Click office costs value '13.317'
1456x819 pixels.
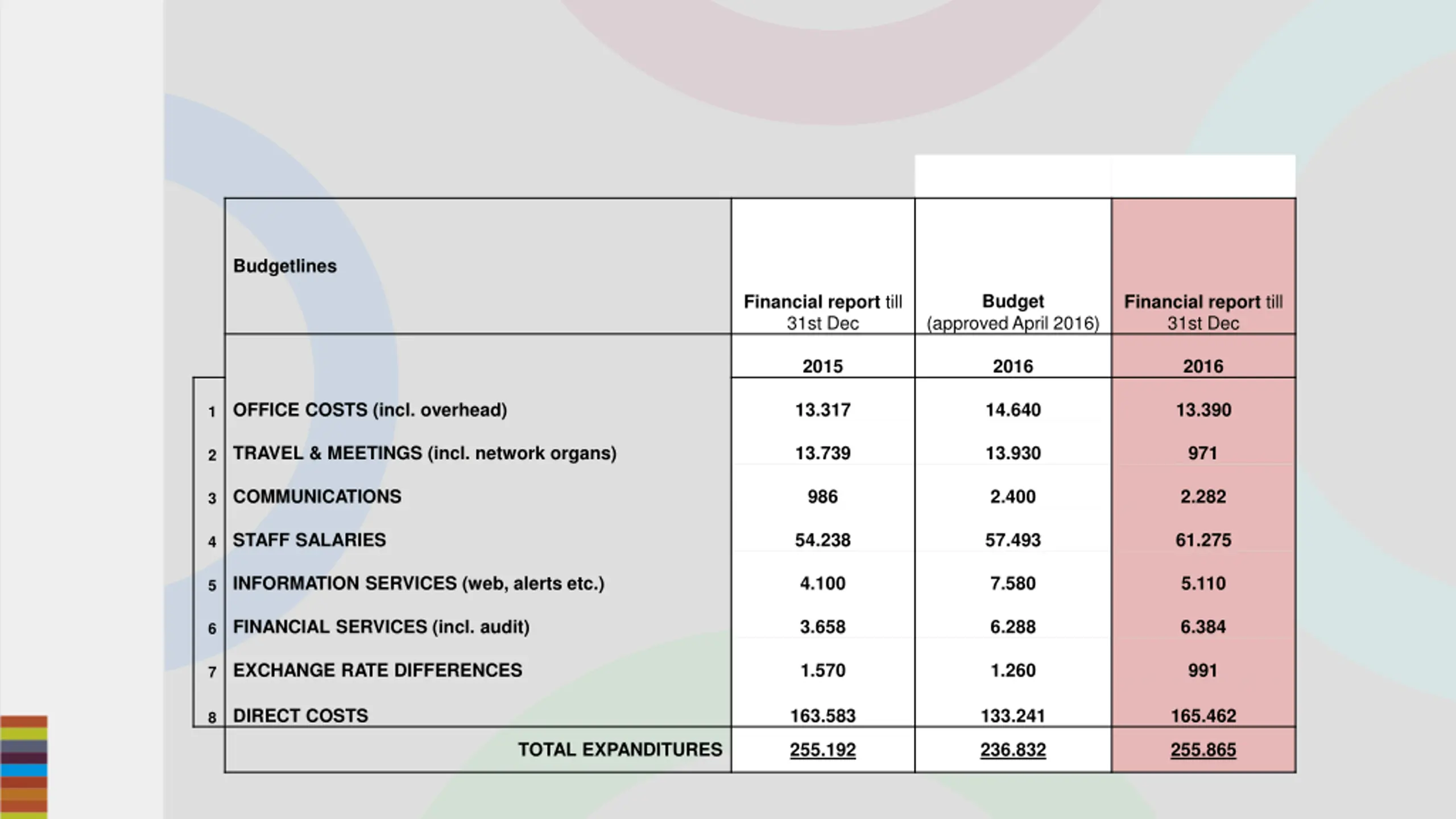[822, 410]
